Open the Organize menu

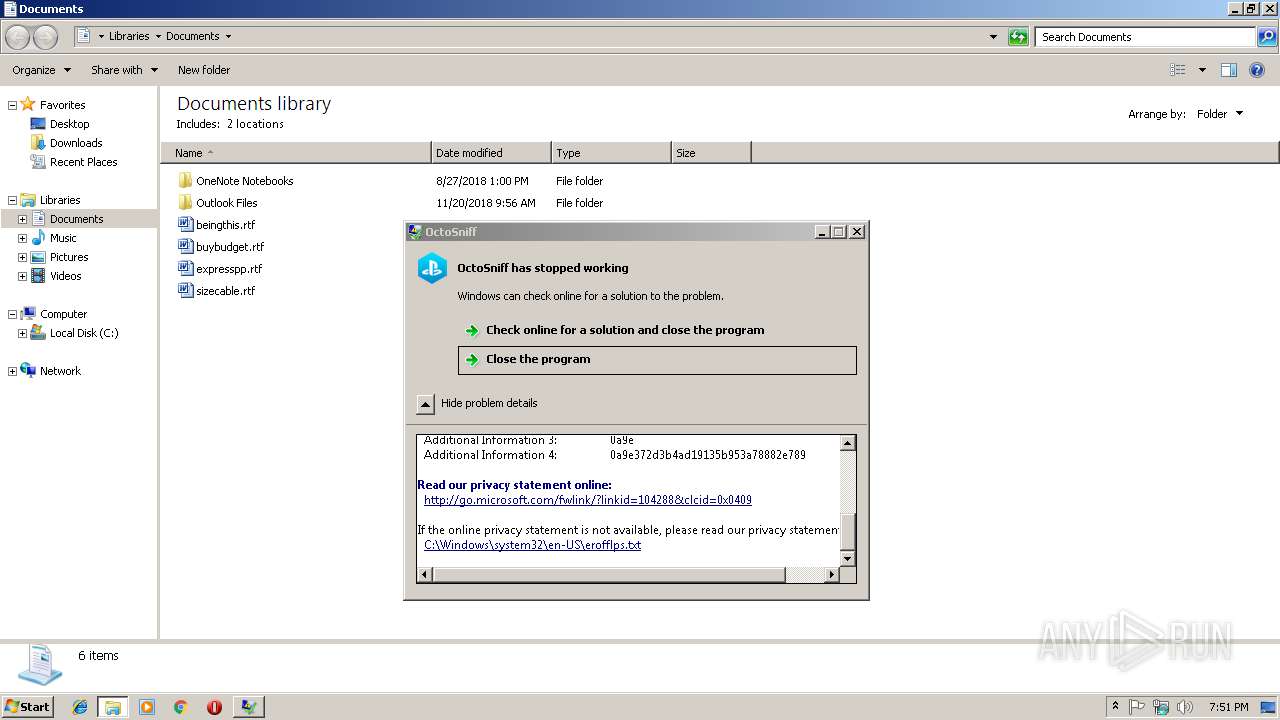tap(41, 70)
